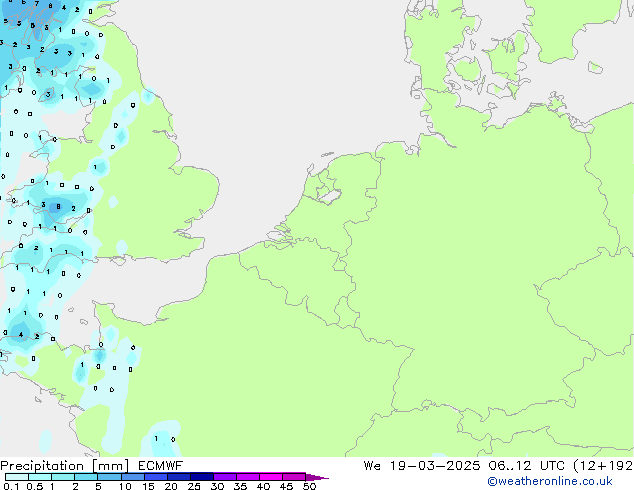Click the above-50 mm legend arrow tip
This screenshot has width=634, height=490.
click(x=317, y=477)
